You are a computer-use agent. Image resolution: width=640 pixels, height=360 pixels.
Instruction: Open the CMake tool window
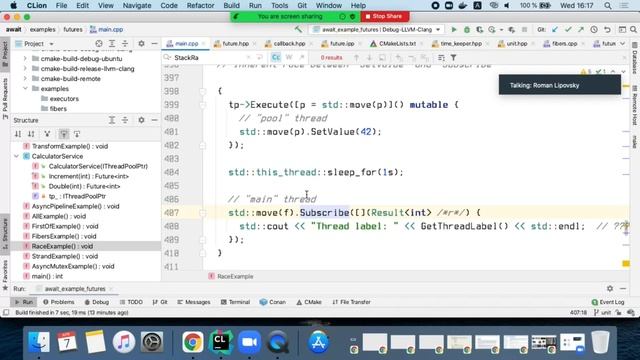[309, 302]
